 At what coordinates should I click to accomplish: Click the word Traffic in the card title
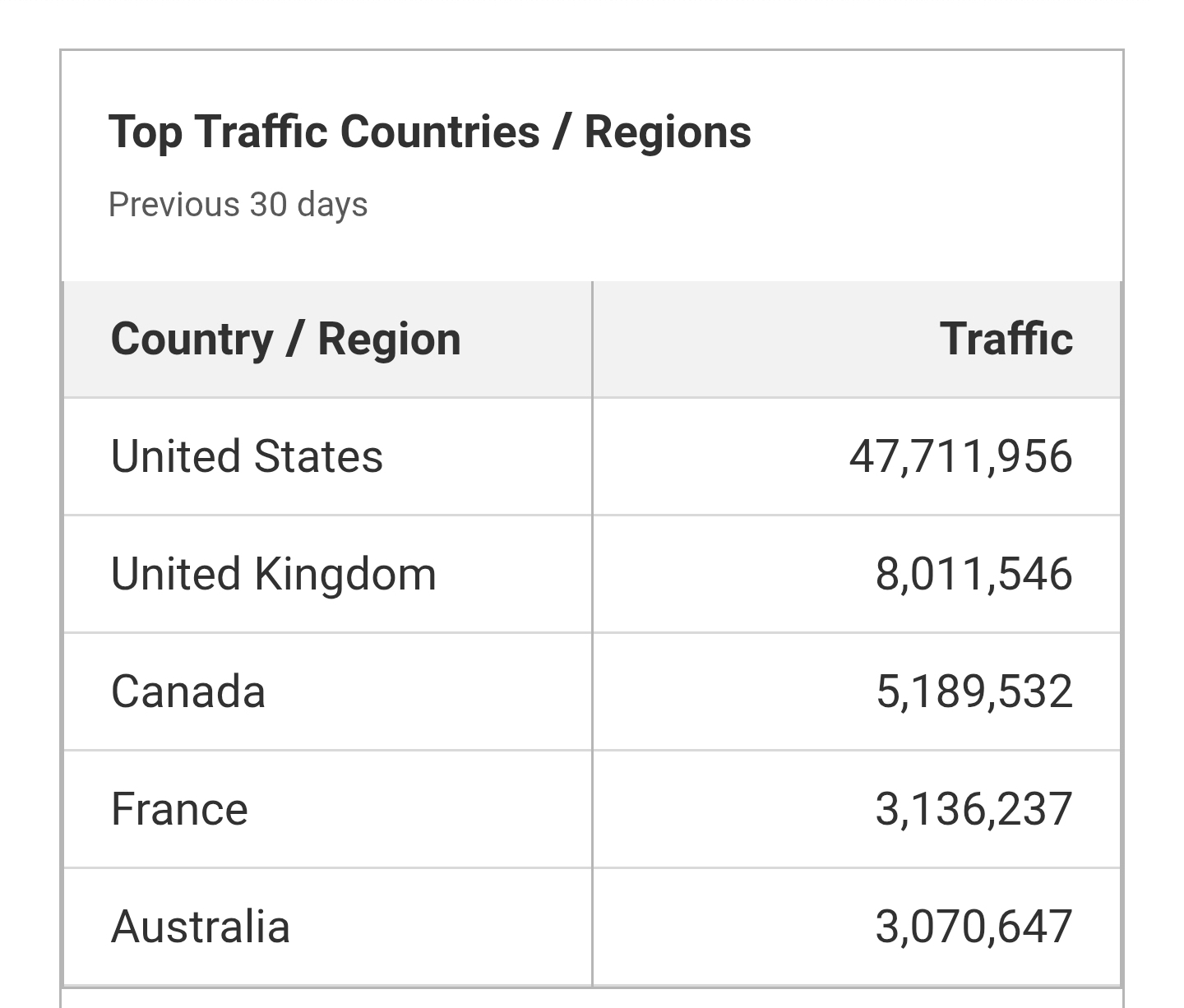click(x=262, y=132)
